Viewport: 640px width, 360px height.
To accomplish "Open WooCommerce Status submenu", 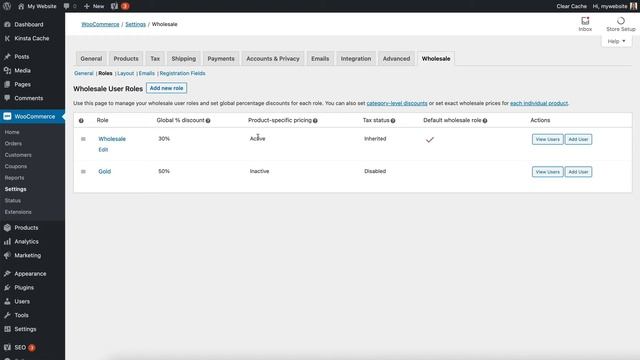I will pyautogui.click(x=13, y=201).
